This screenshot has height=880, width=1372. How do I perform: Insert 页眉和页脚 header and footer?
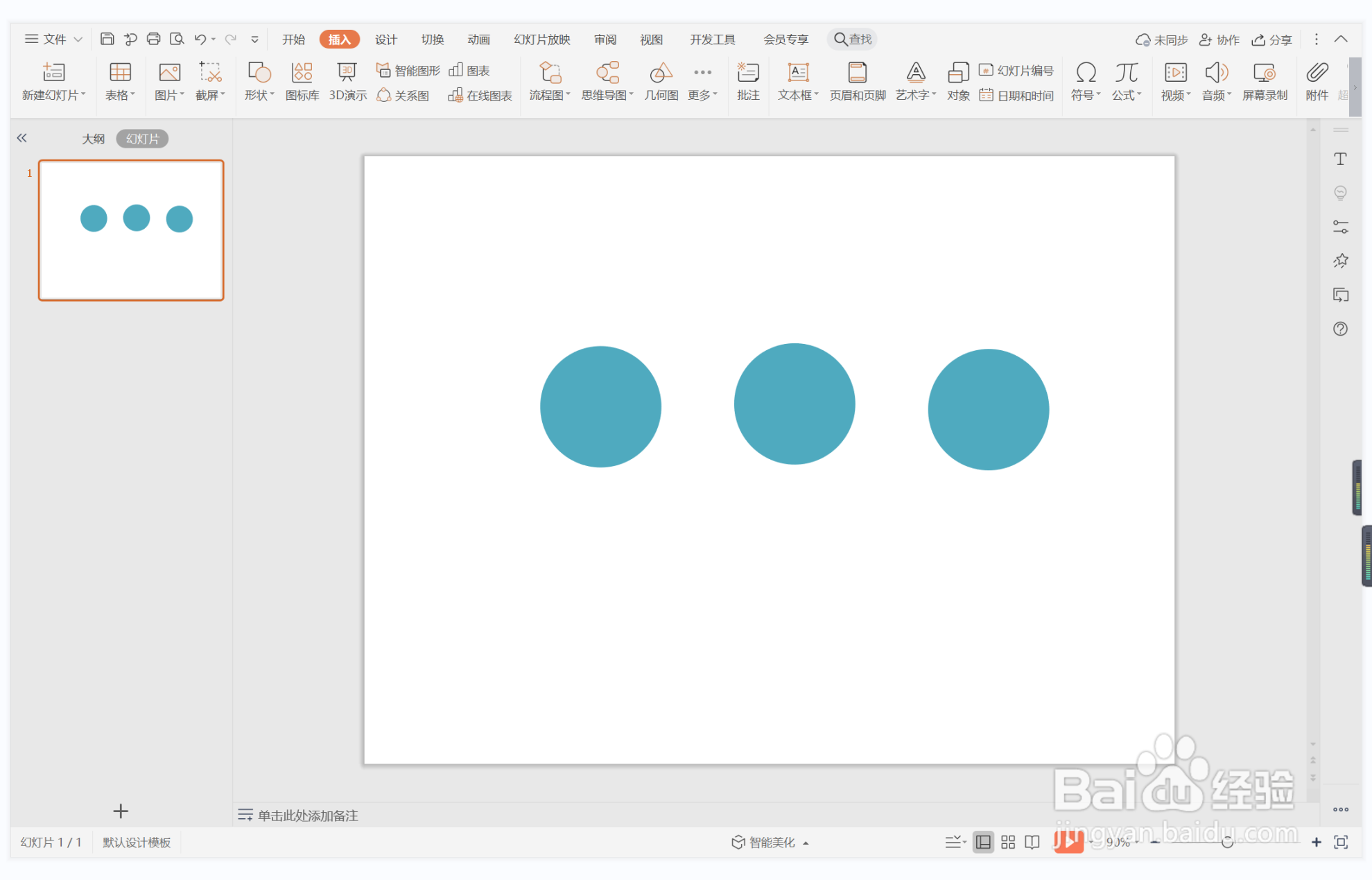point(857,81)
